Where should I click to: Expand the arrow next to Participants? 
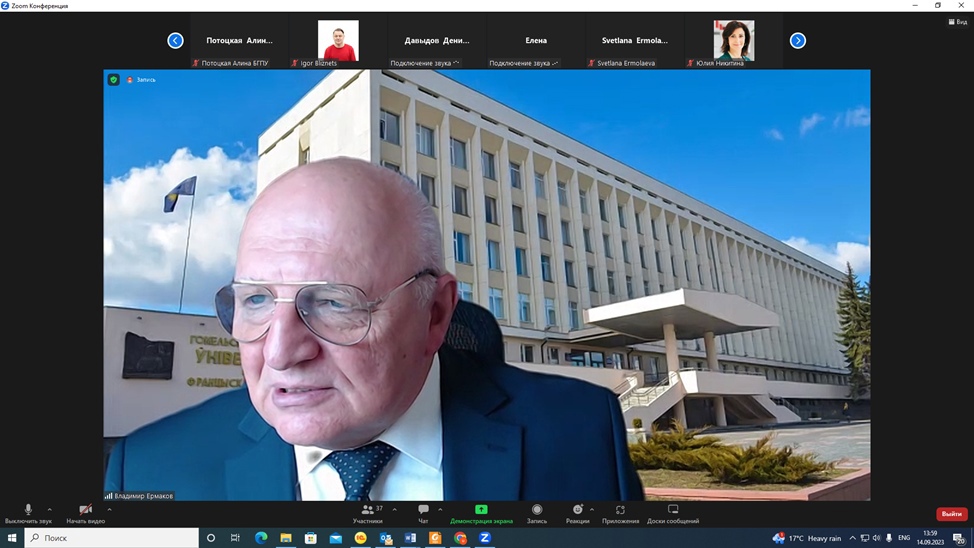(x=394, y=509)
